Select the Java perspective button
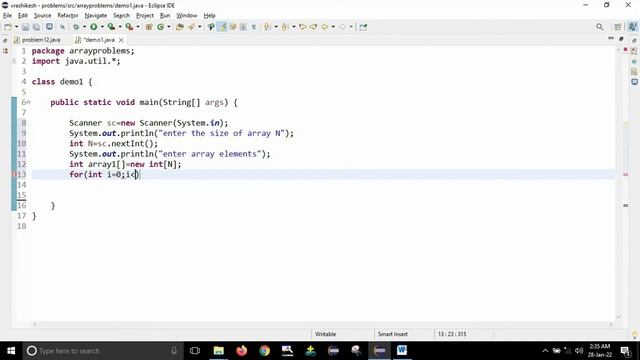 click(632, 27)
